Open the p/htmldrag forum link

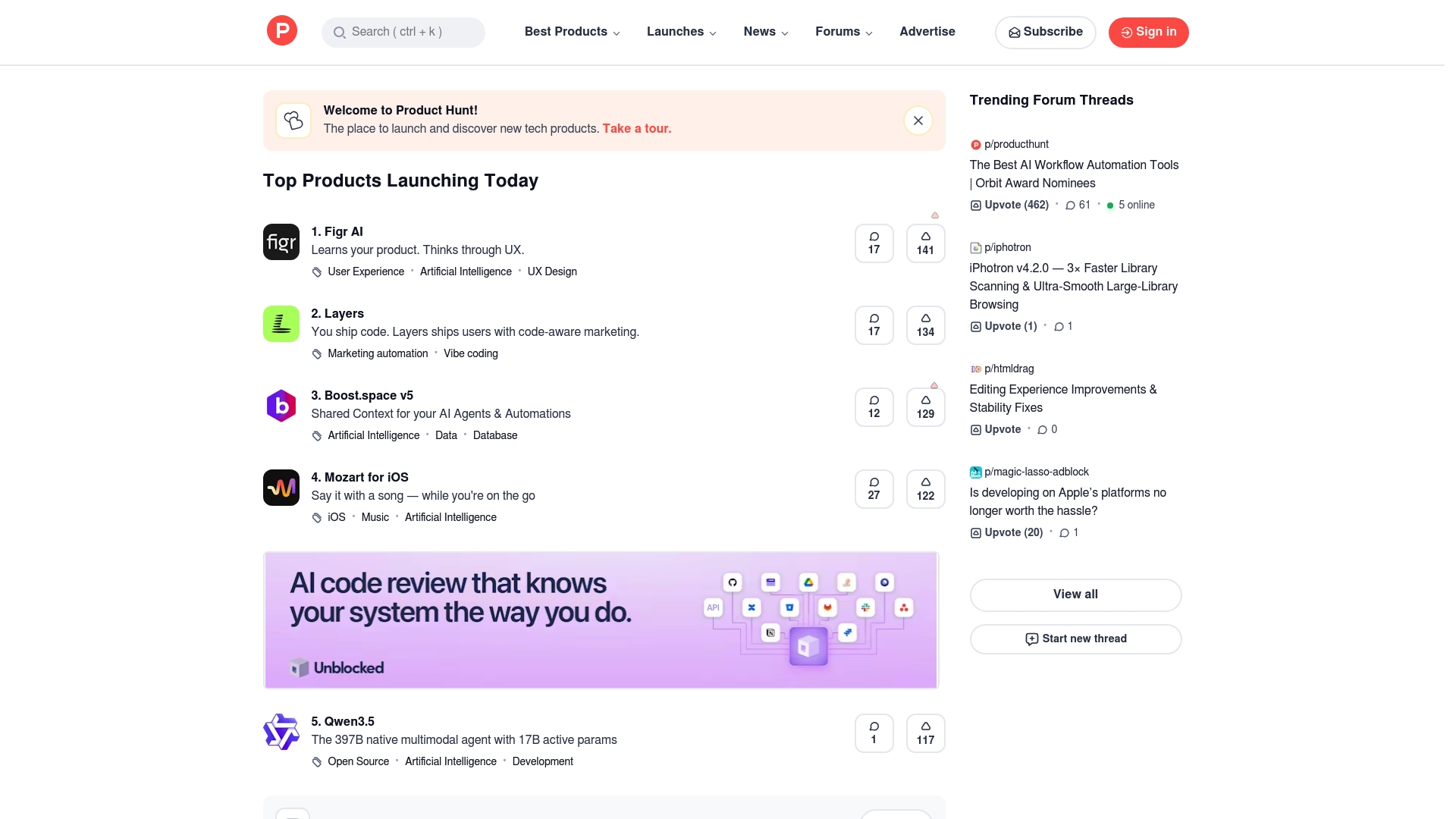click(1009, 369)
